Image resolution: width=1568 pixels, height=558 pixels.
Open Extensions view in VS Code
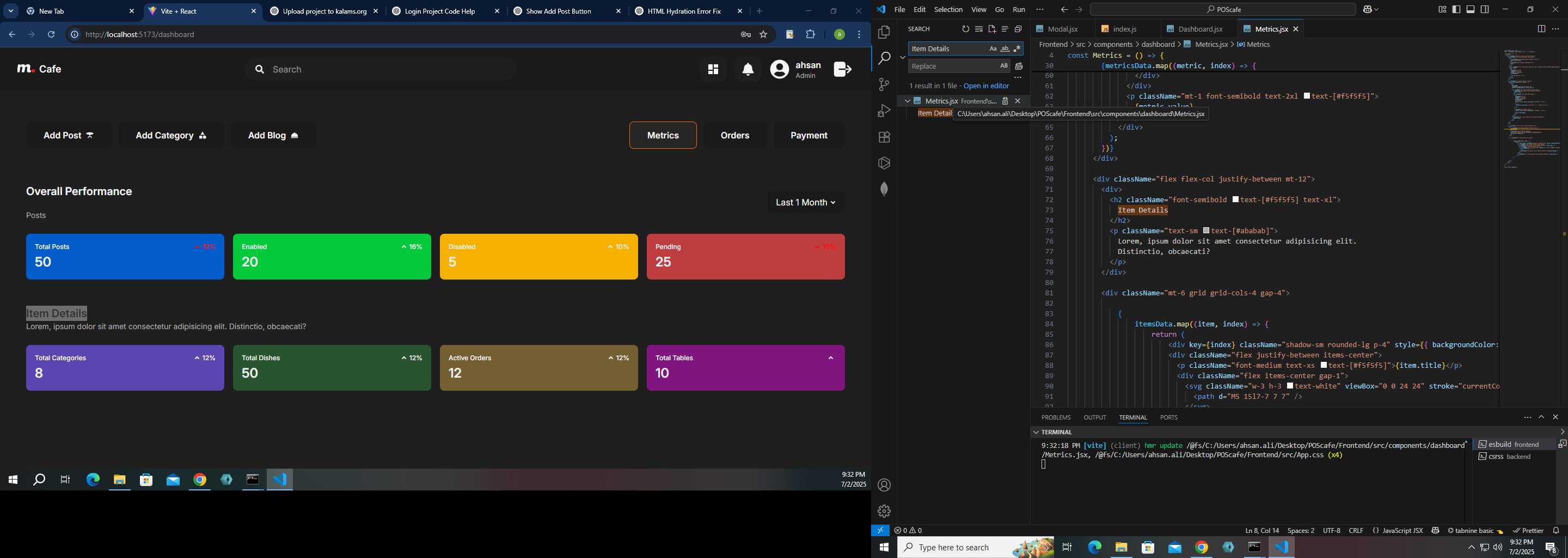(x=884, y=137)
